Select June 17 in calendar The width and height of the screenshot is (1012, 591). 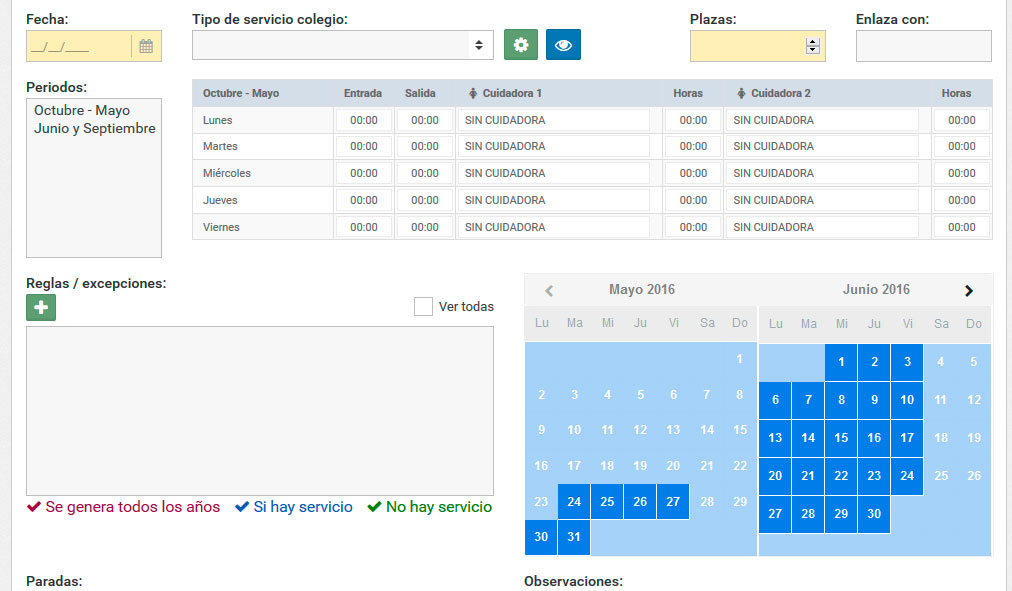[x=907, y=438]
